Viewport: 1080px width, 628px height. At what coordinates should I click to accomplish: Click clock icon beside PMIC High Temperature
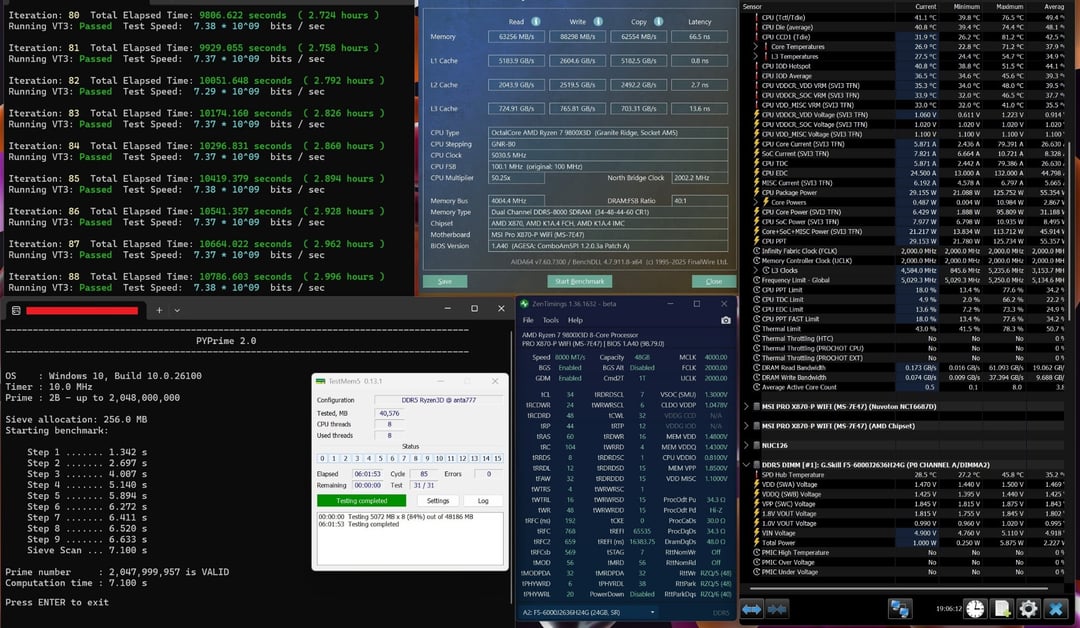click(x=756, y=552)
